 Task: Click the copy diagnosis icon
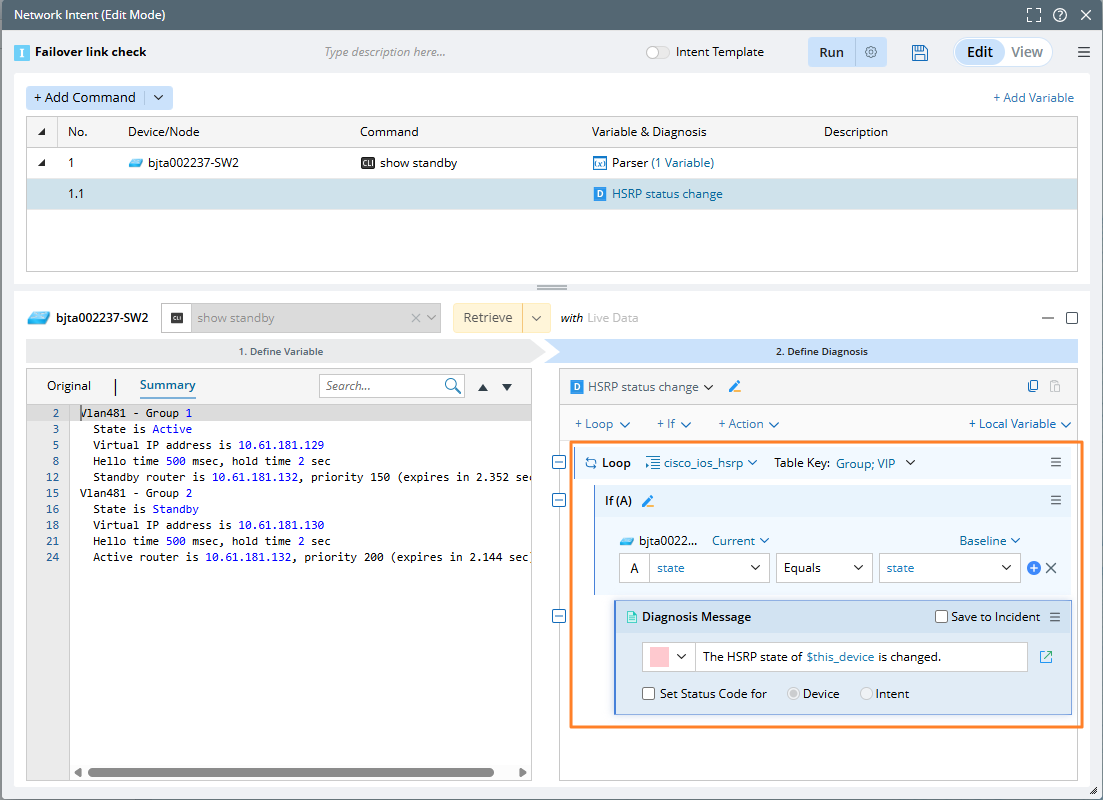(1033, 387)
